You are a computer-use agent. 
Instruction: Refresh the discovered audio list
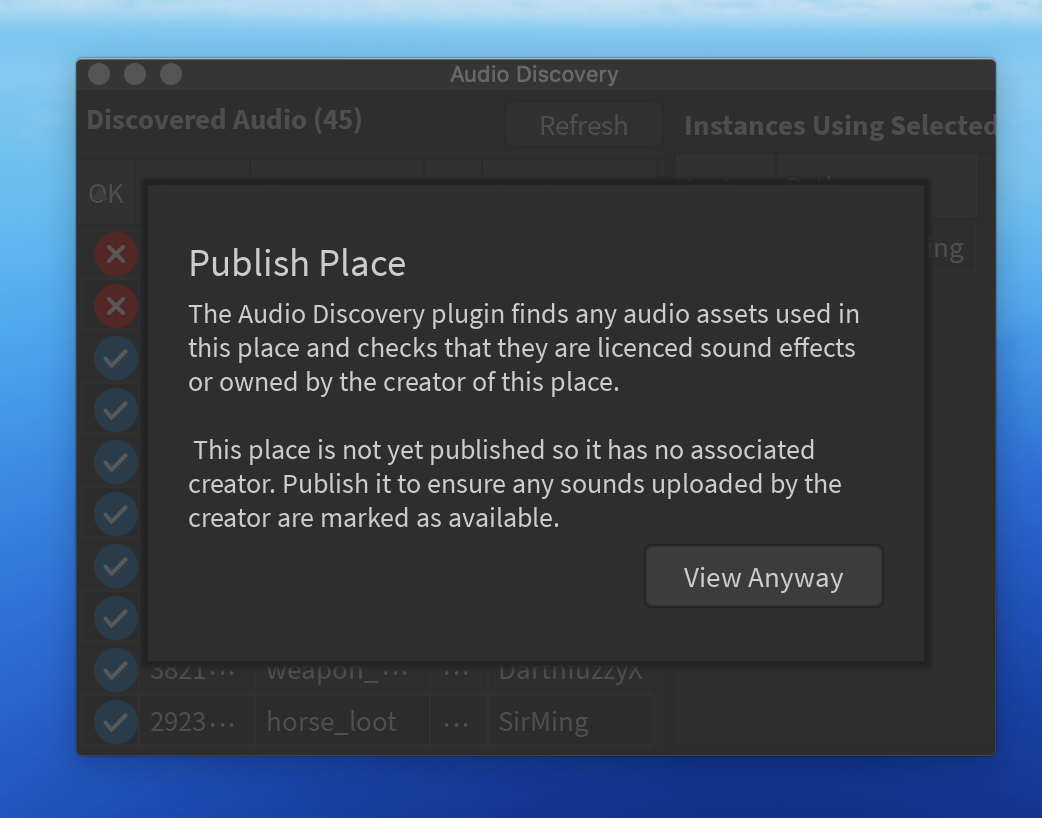point(583,125)
